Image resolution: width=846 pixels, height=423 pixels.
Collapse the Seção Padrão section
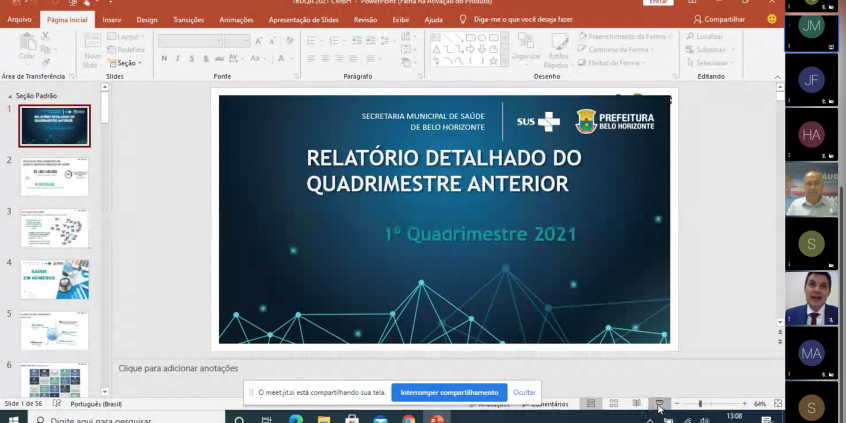pyautogui.click(x=9, y=96)
